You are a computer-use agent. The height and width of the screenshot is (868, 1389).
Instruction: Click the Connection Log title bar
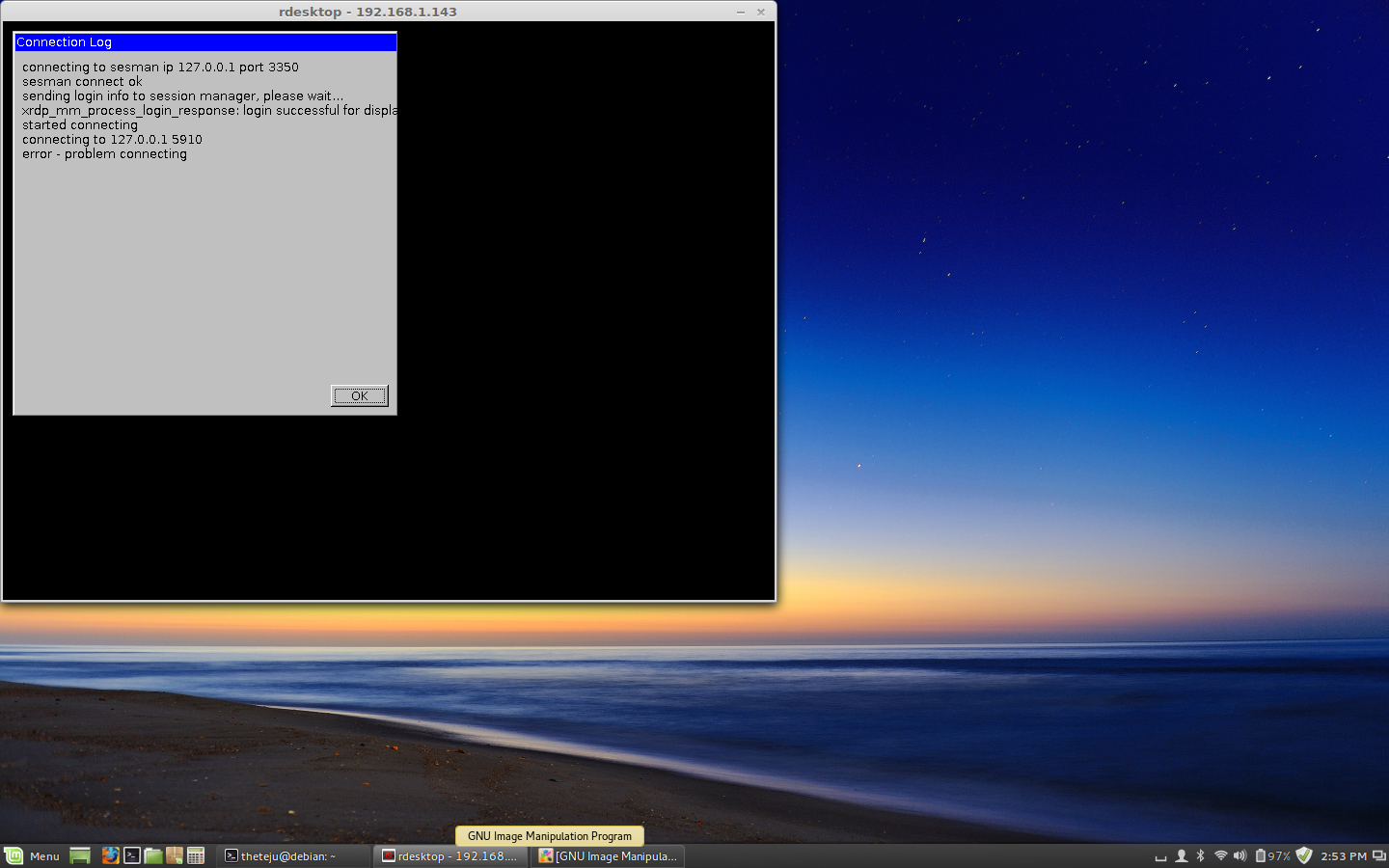(205, 42)
